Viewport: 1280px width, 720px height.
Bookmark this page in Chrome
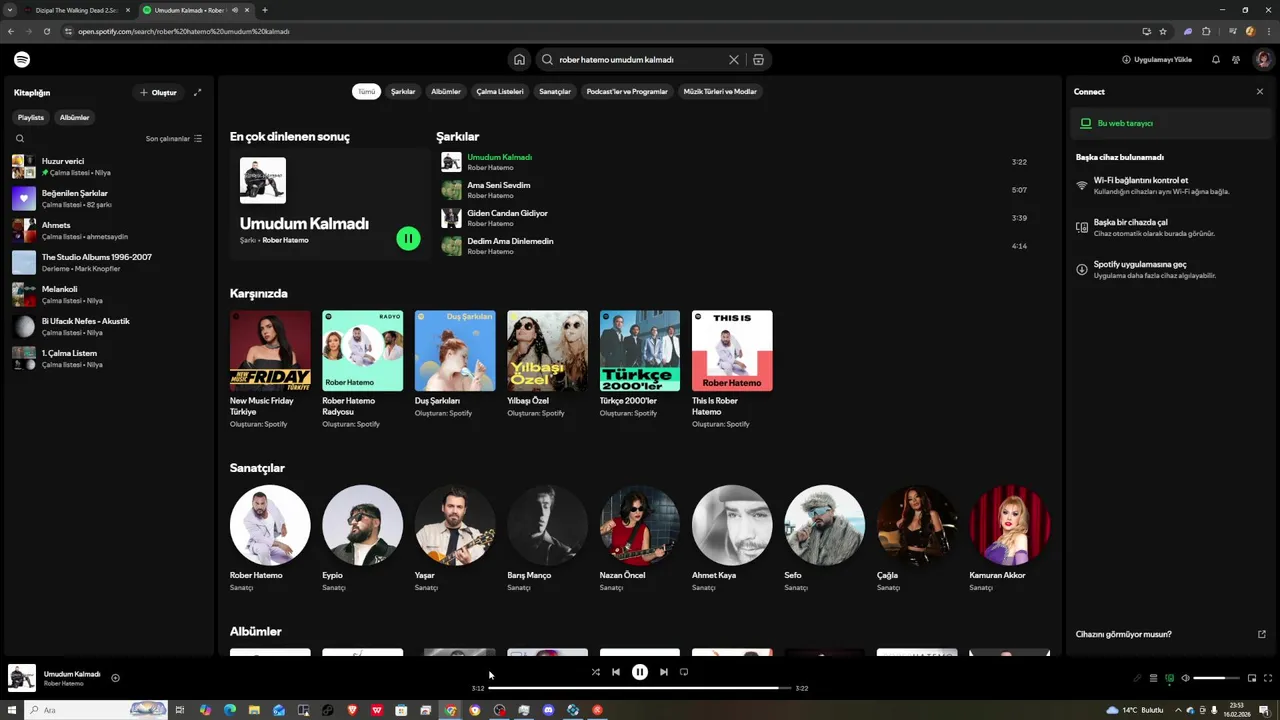click(x=1163, y=31)
